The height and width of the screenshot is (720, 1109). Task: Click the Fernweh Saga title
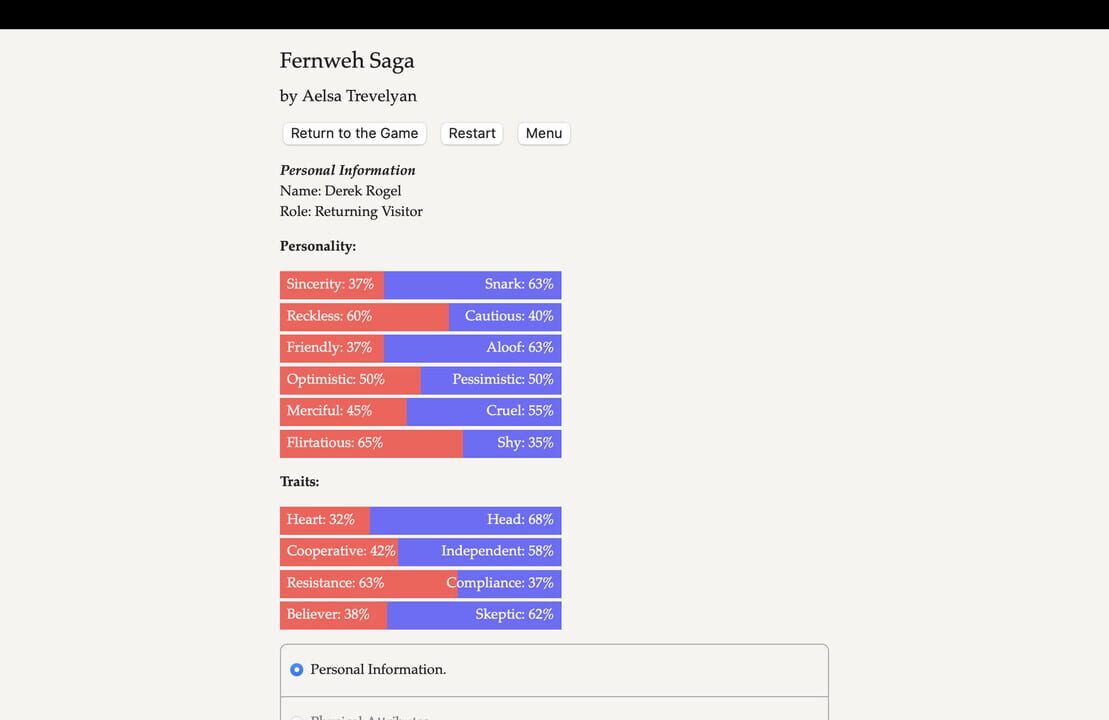pyautogui.click(x=347, y=60)
